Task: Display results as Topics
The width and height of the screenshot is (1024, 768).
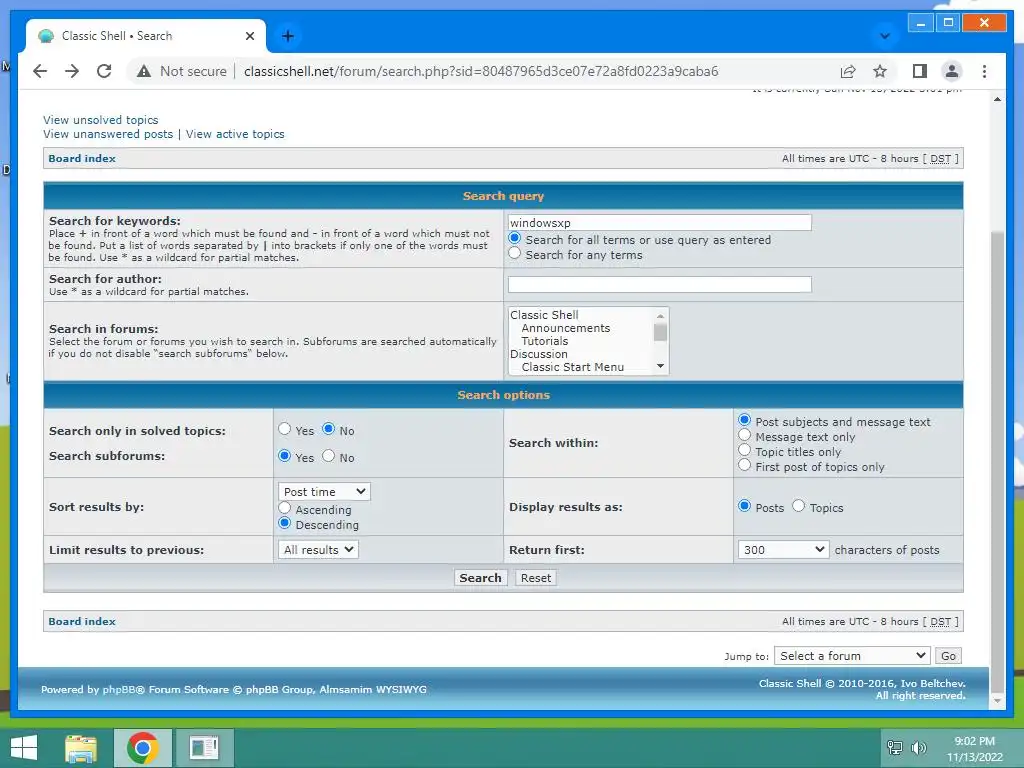Action: (798, 505)
